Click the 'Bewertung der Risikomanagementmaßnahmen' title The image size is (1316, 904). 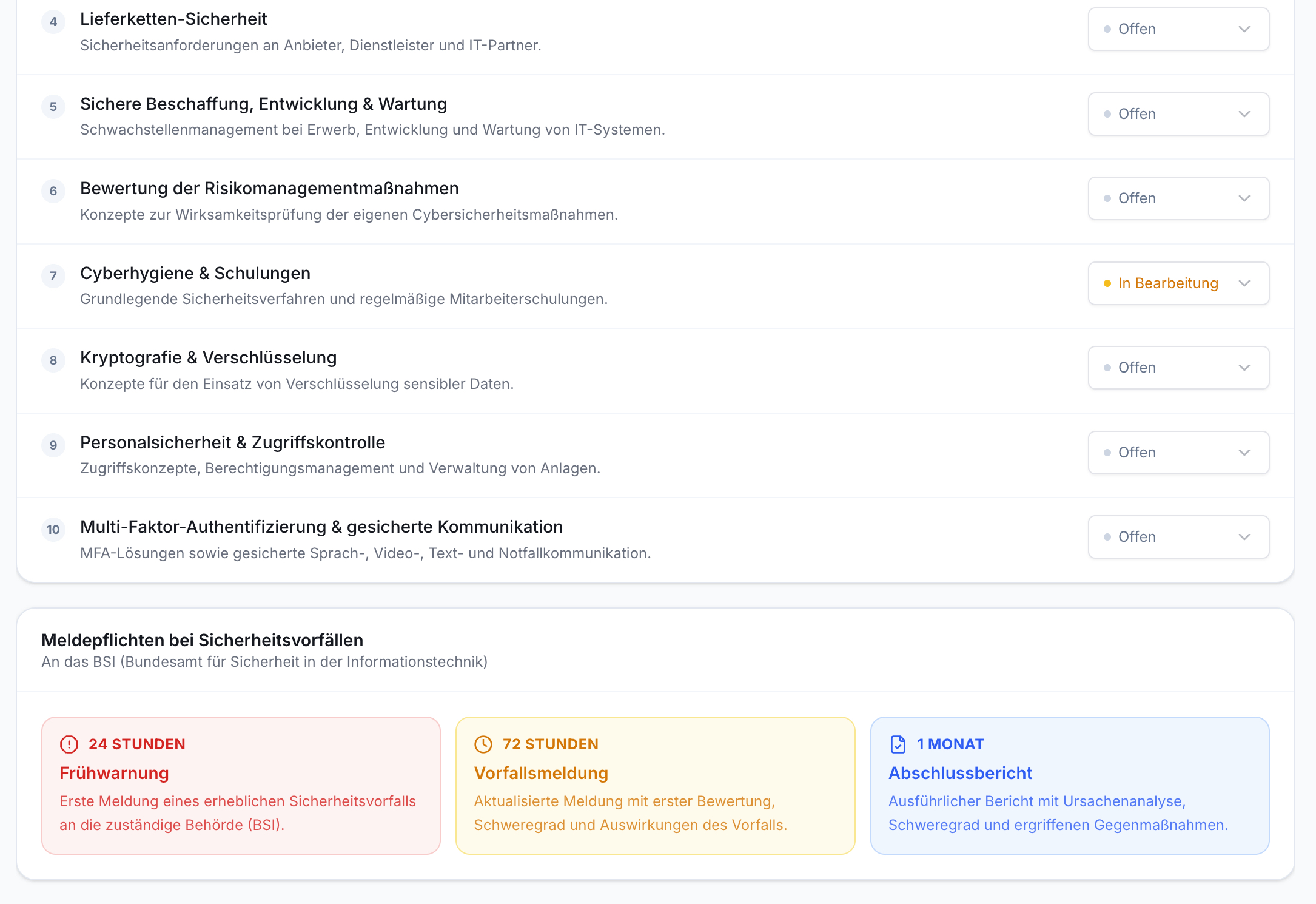(x=269, y=189)
